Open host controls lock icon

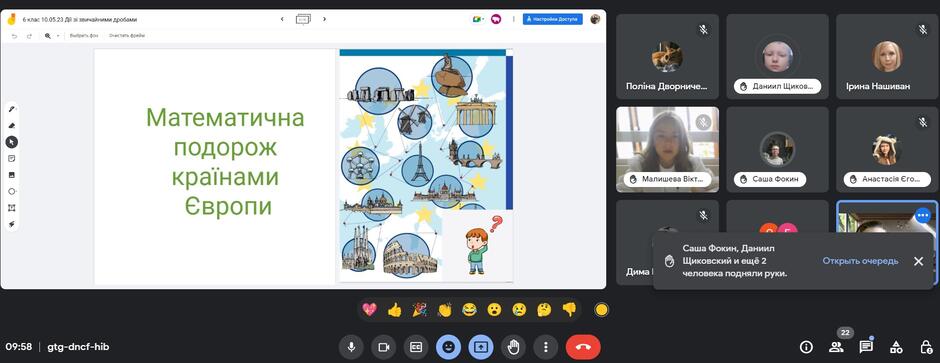tap(926, 346)
